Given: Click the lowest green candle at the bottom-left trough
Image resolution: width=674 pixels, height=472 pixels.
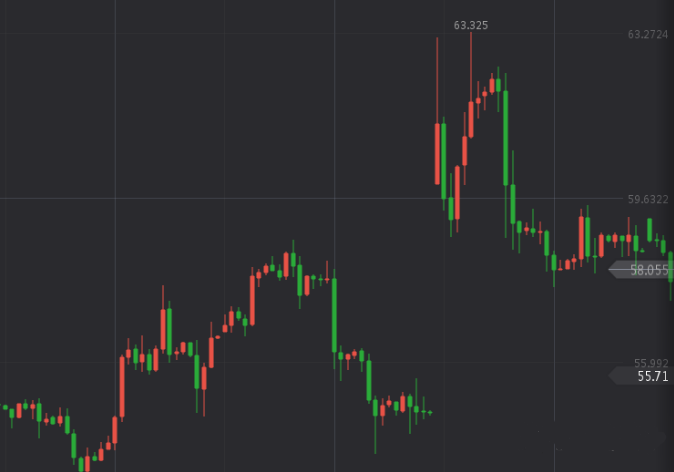Looking at the screenshot, I should click(x=81, y=465).
